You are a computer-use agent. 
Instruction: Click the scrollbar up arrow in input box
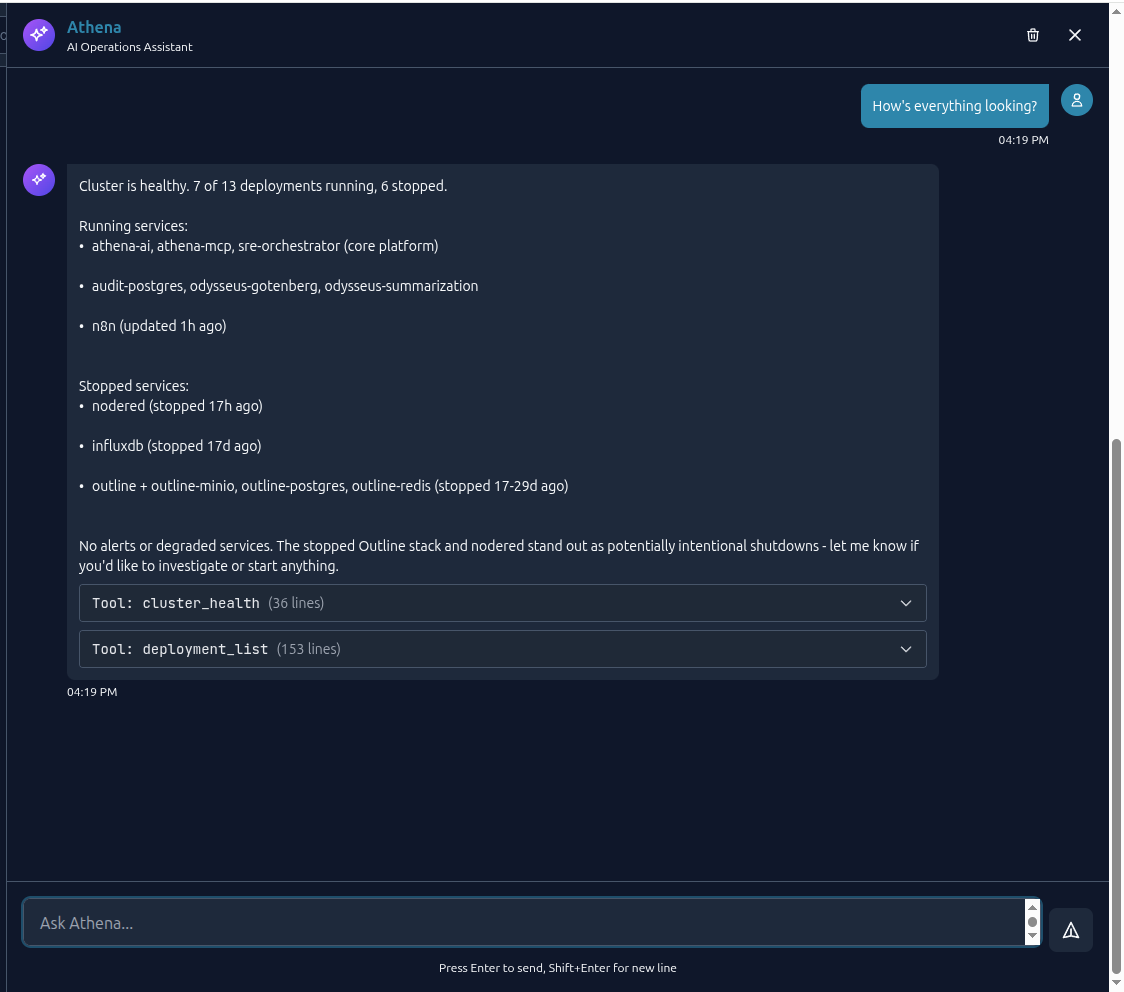[1031, 908]
